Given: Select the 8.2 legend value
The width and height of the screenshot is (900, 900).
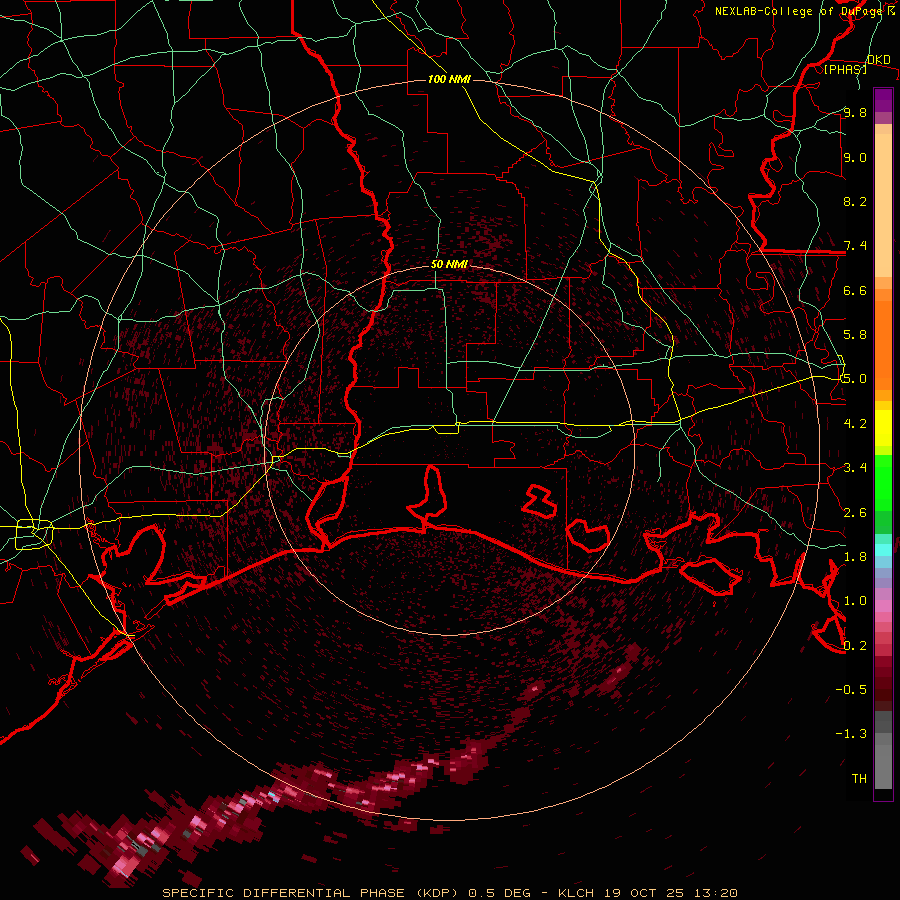Looking at the screenshot, I should click(855, 201).
